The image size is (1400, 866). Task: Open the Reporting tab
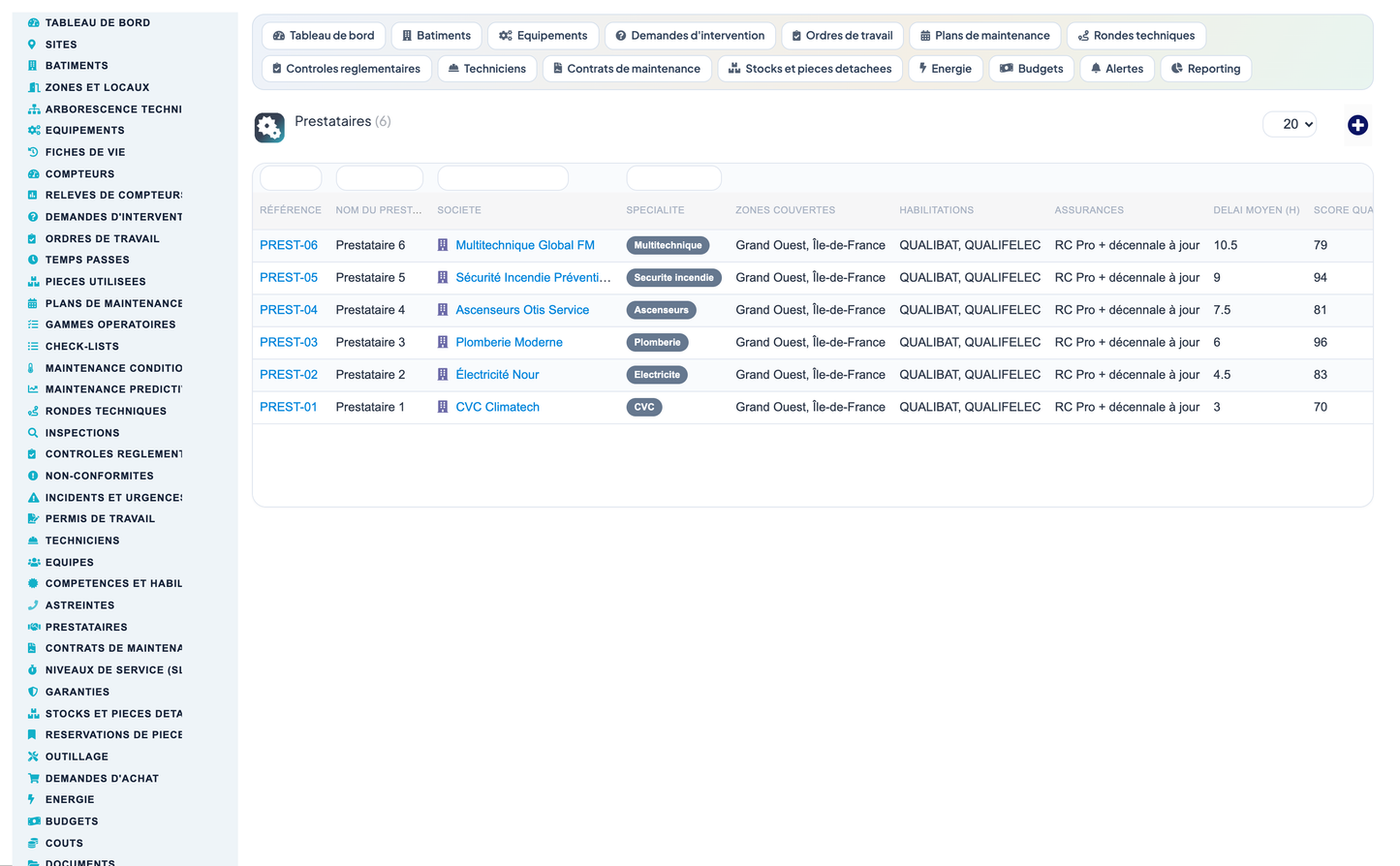point(1205,69)
